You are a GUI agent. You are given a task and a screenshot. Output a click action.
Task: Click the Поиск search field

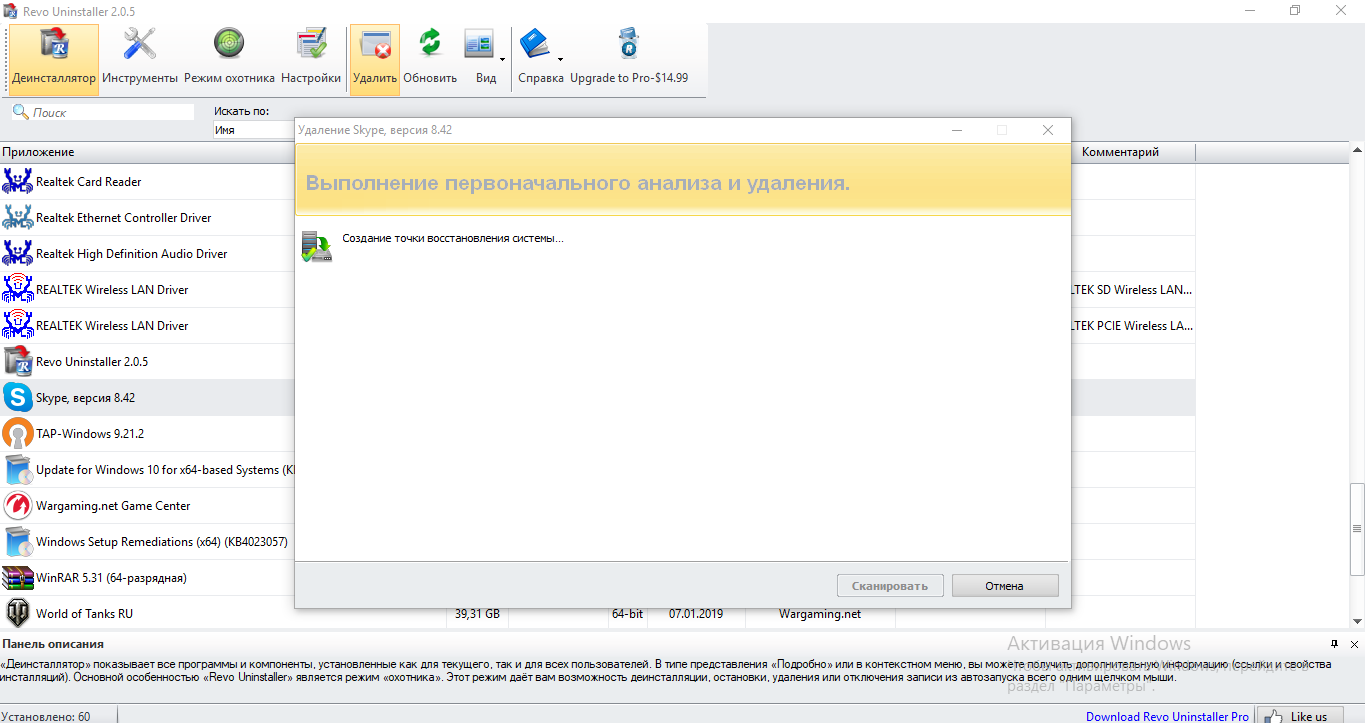tap(103, 113)
